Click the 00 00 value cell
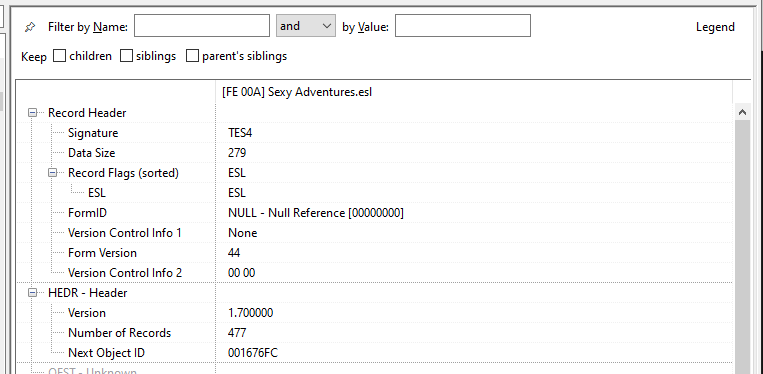Screen dimensions: 763x374 tap(241, 272)
